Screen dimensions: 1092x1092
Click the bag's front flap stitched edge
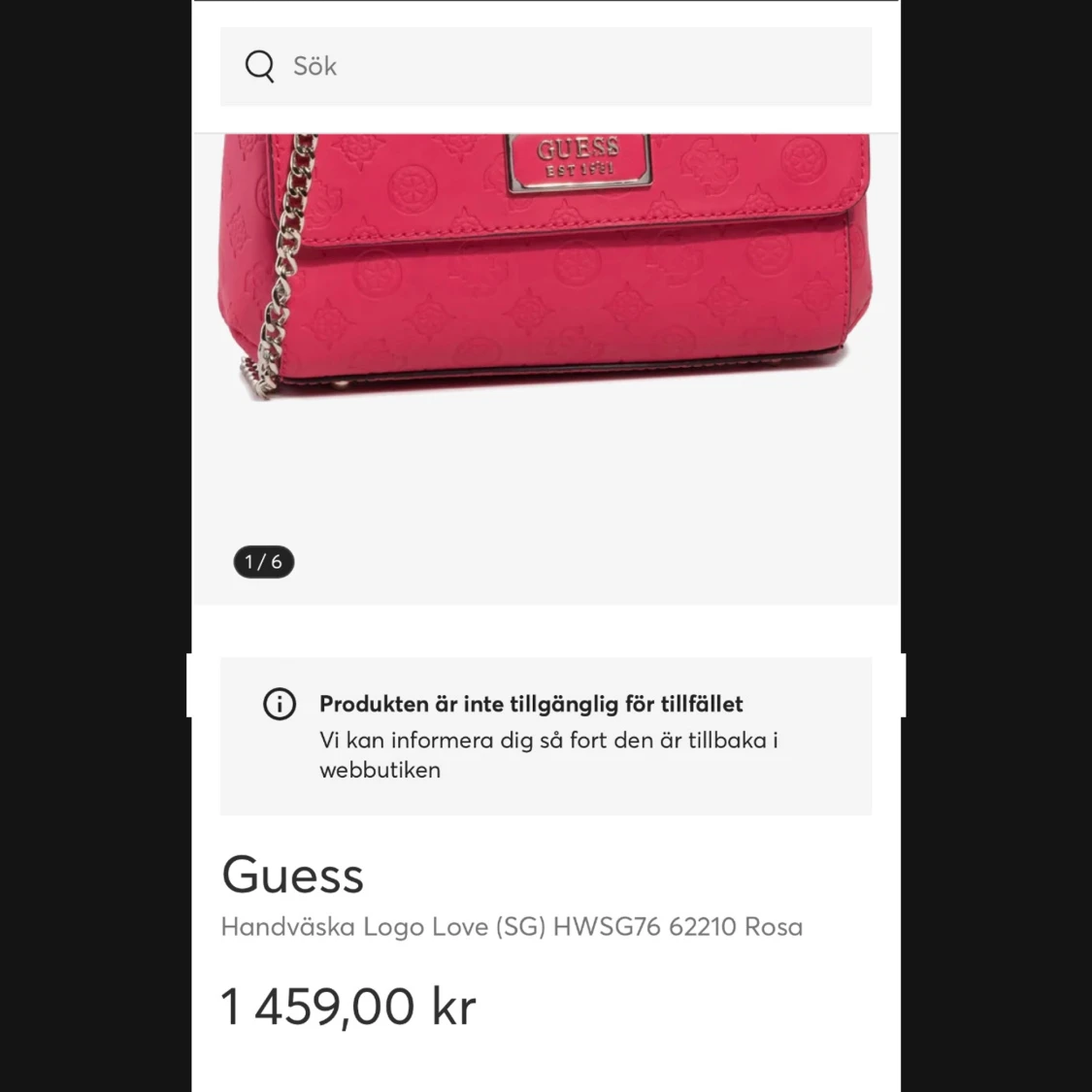579,230
